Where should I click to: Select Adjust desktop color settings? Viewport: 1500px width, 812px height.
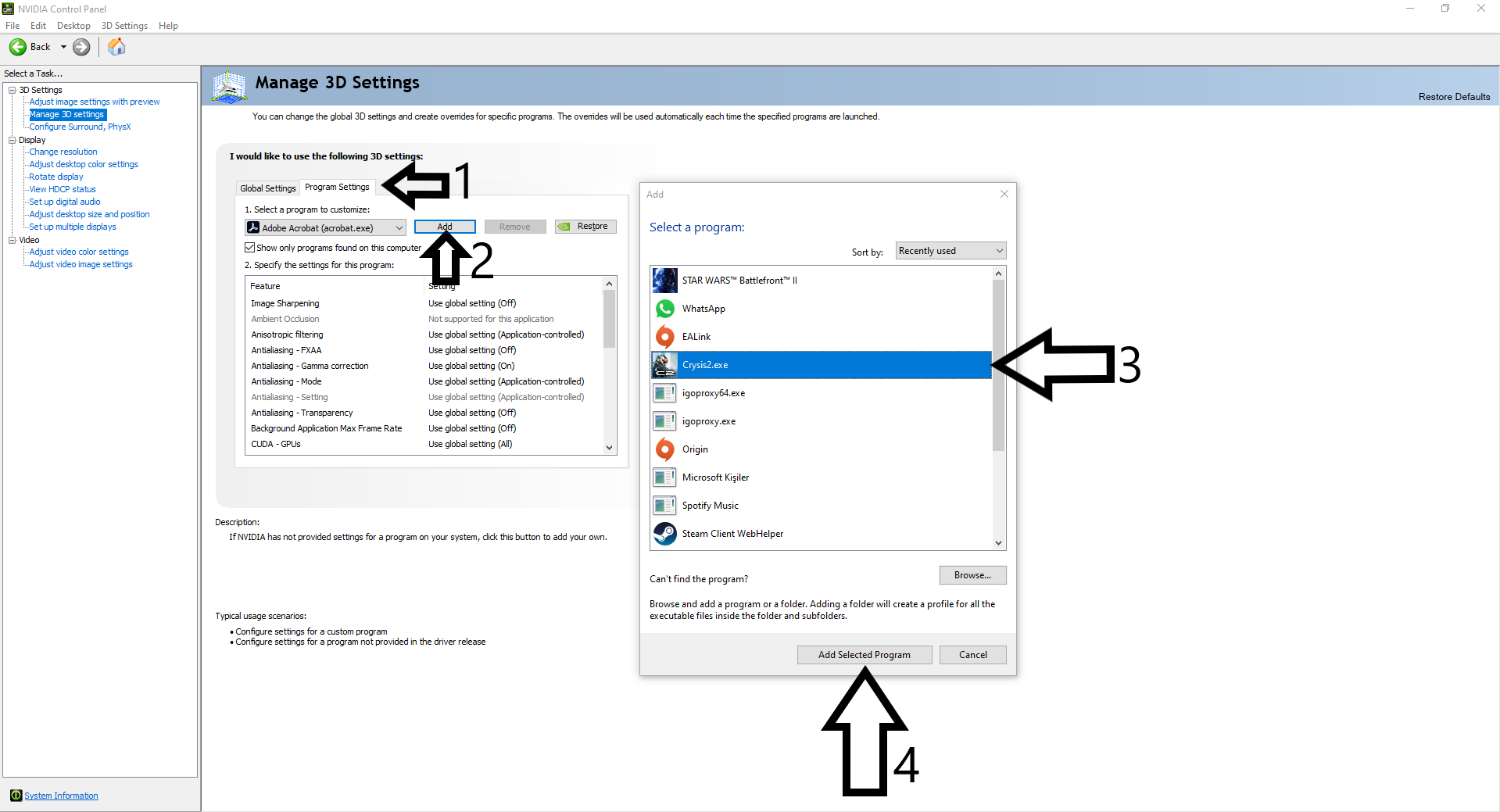point(84,164)
